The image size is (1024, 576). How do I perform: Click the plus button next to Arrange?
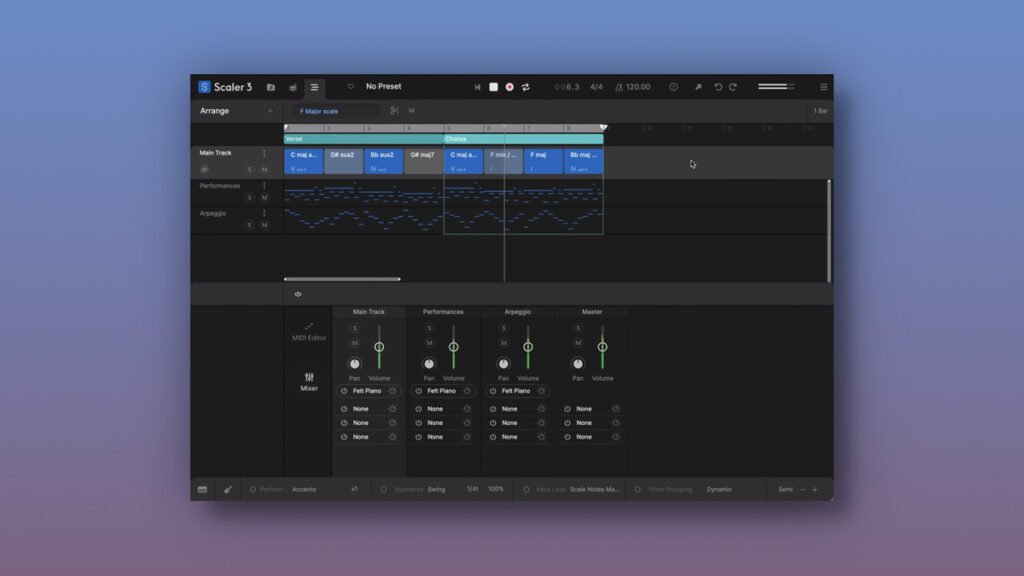[268, 110]
